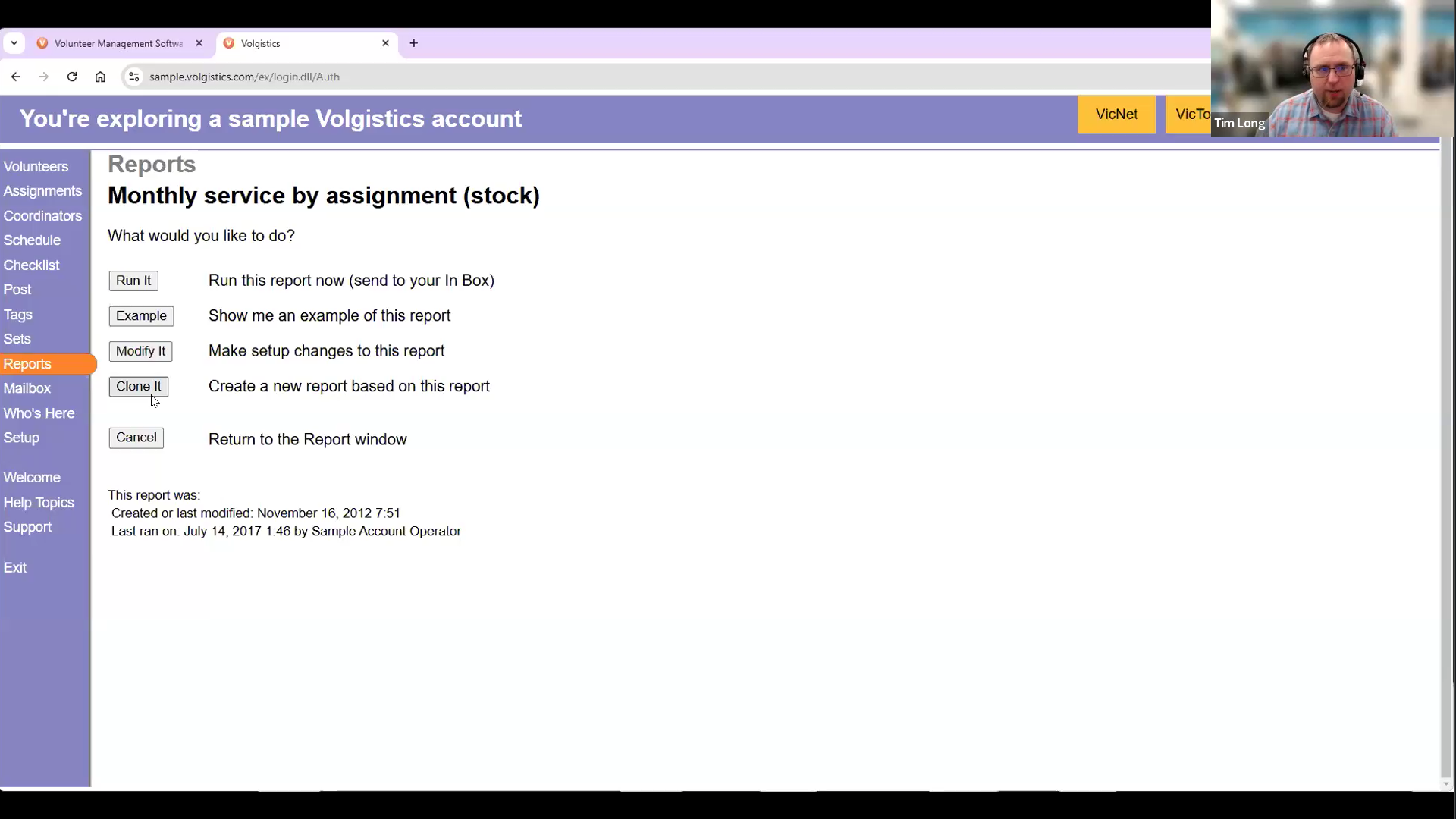The width and height of the screenshot is (1456, 819).
Task: Expand the tab search dropdown arrow
Action: 14,43
